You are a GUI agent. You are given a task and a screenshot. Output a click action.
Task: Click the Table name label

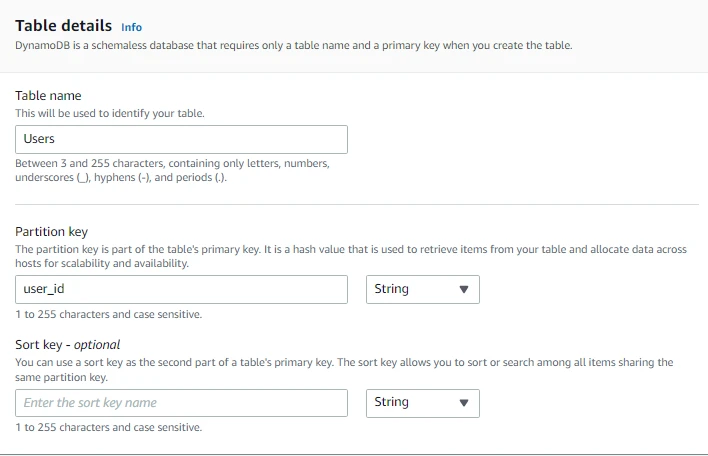click(48, 96)
